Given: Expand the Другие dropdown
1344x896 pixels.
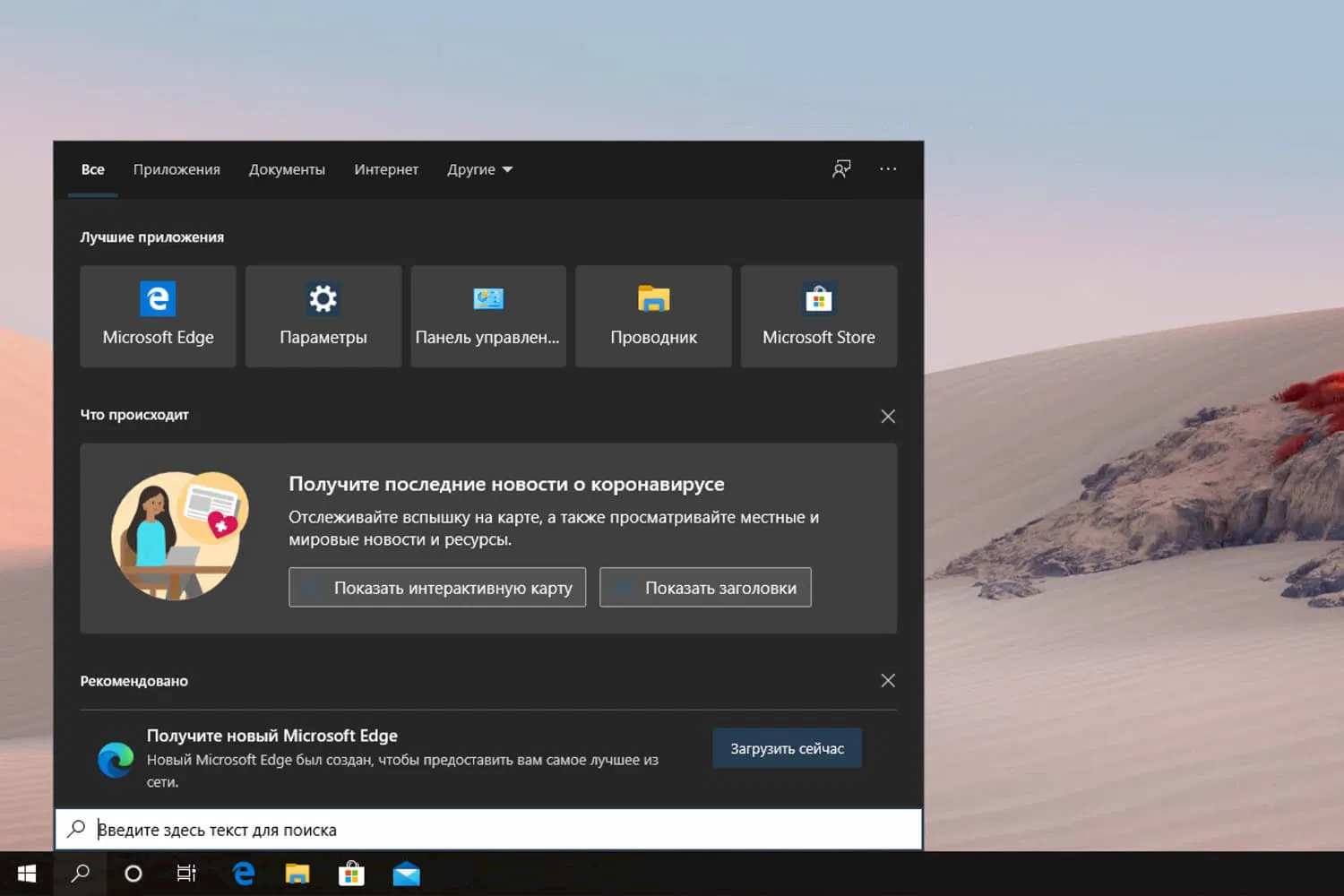Looking at the screenshot, I should pyautogui.click(x=480, y=169).
